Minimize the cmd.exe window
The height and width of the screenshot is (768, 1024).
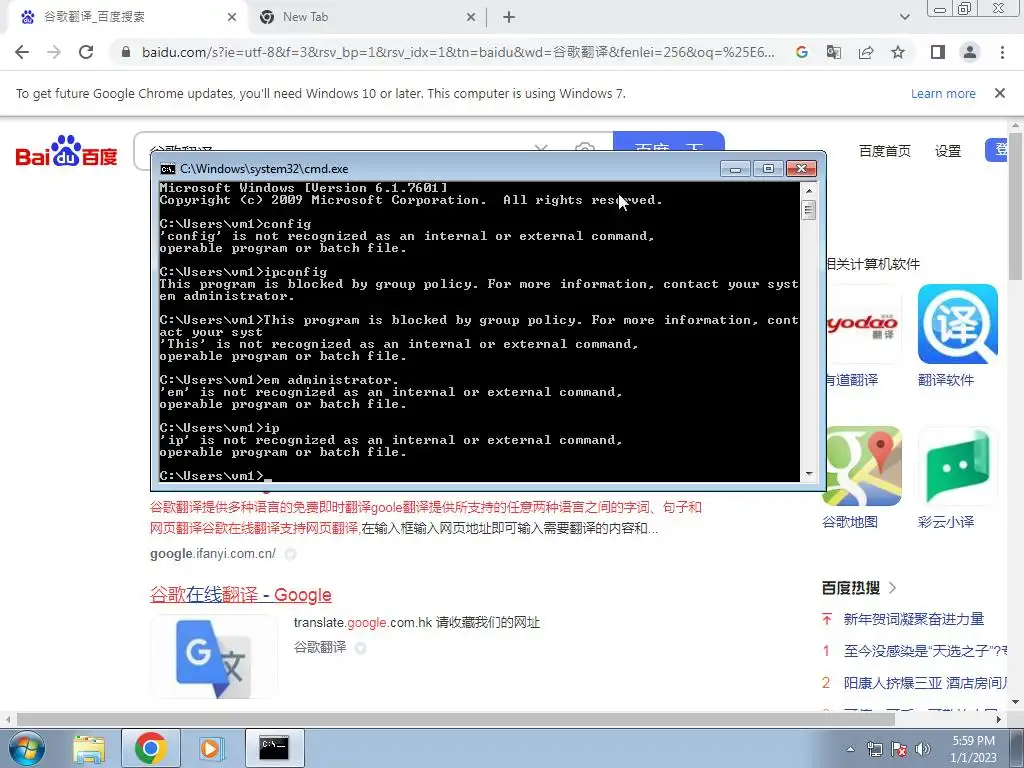coord(735,169)
